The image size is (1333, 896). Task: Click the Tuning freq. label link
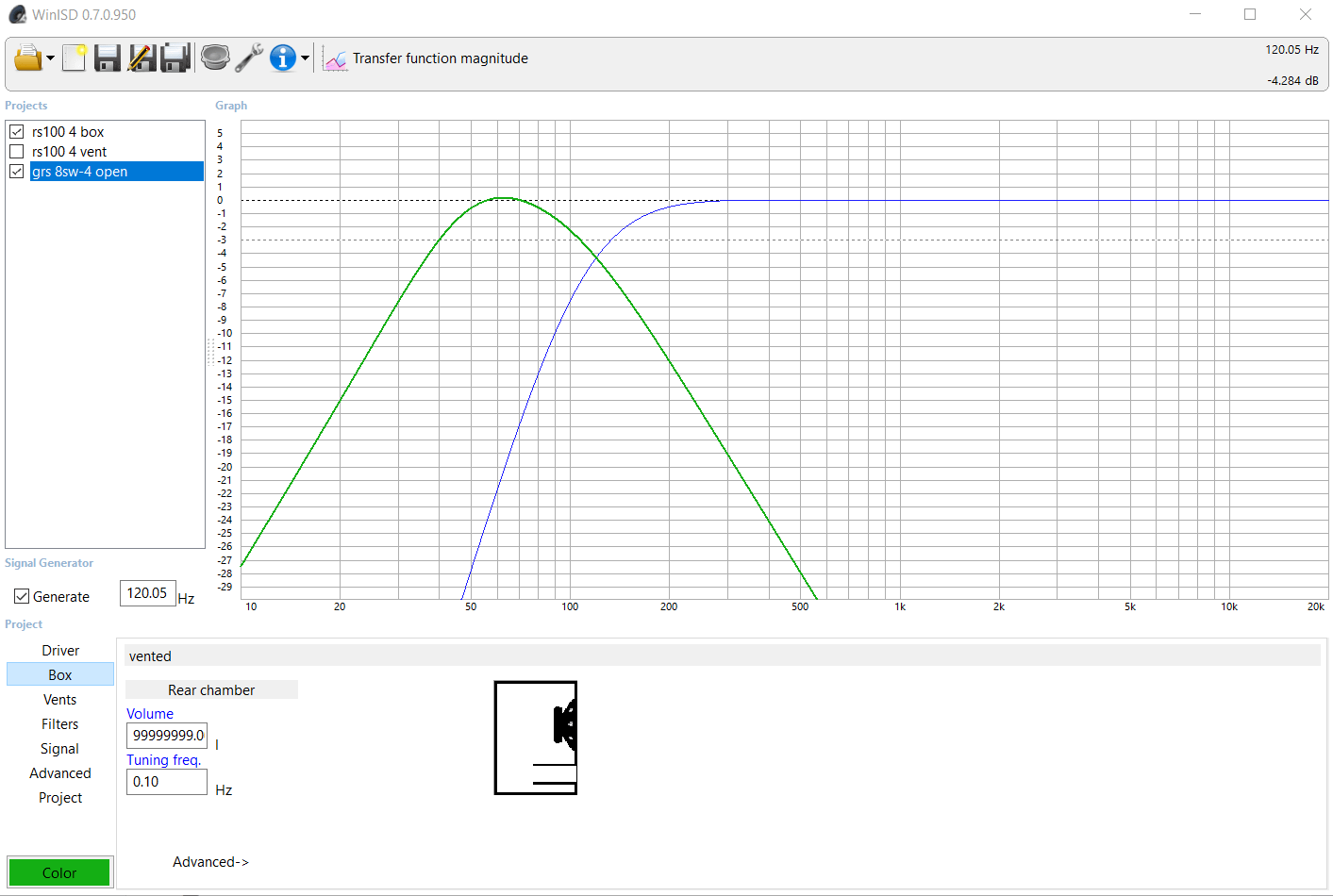164,760
